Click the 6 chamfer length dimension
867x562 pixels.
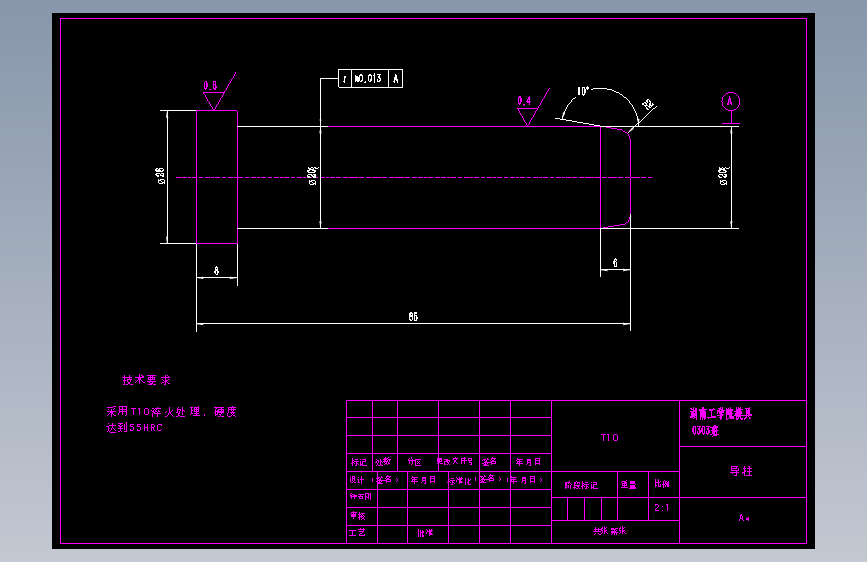pos(615,263)
